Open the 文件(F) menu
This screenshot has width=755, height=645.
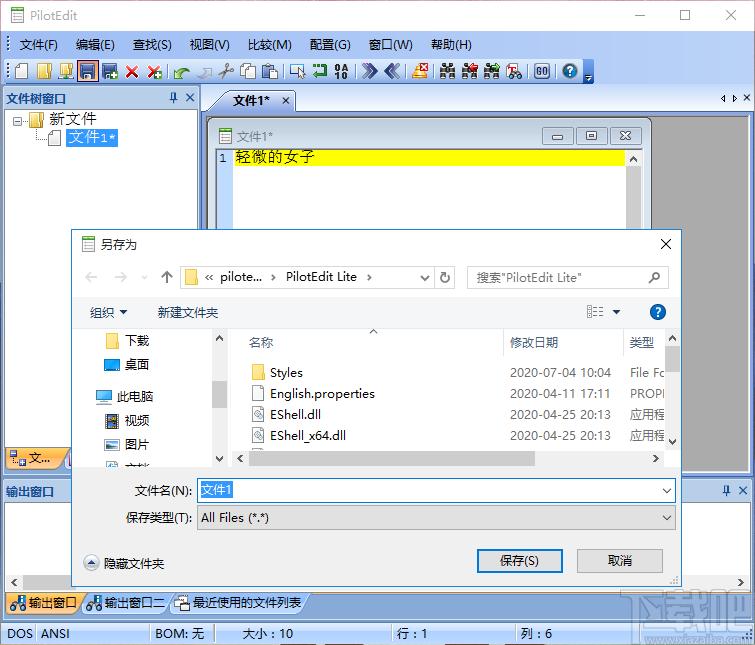(x=39, y=45)
